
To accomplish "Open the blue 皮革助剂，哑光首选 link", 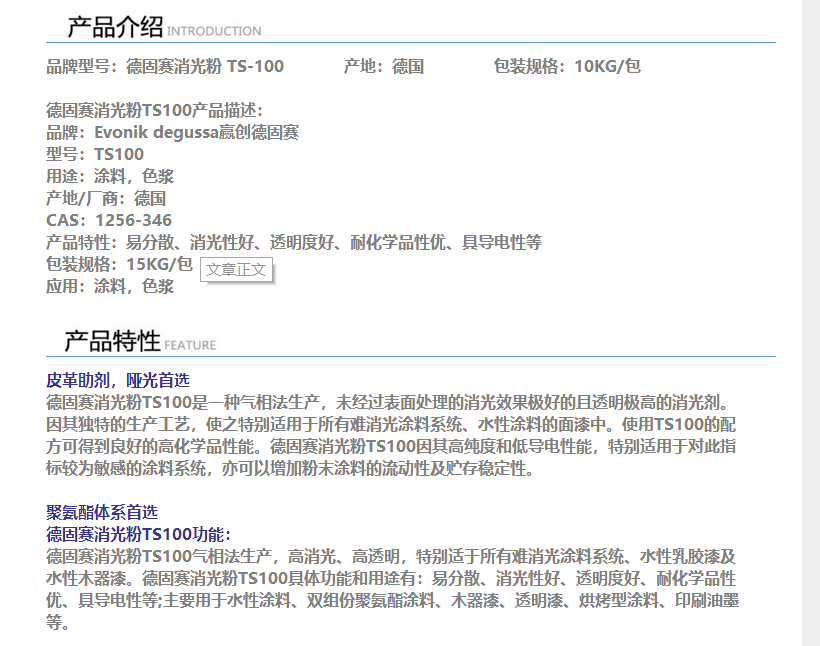I will coord(118,381).
